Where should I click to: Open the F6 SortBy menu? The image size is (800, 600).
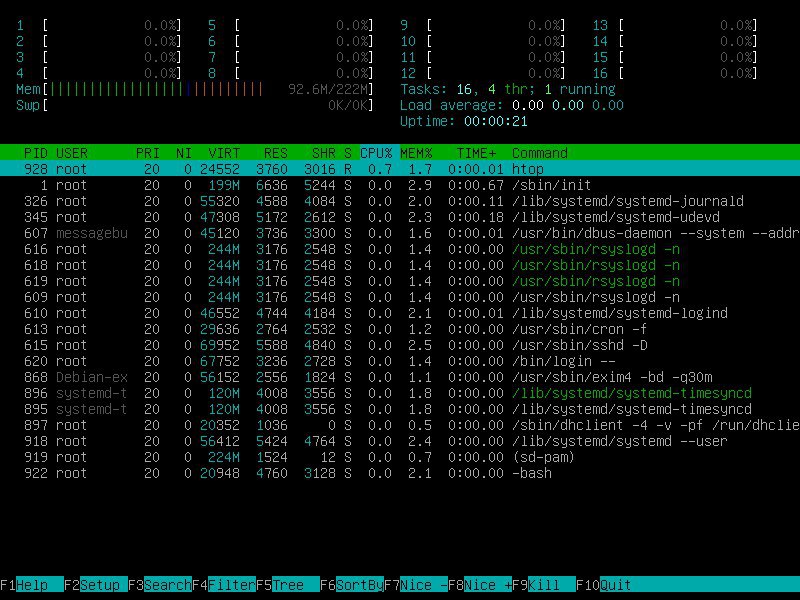click(x=352, y=585)
